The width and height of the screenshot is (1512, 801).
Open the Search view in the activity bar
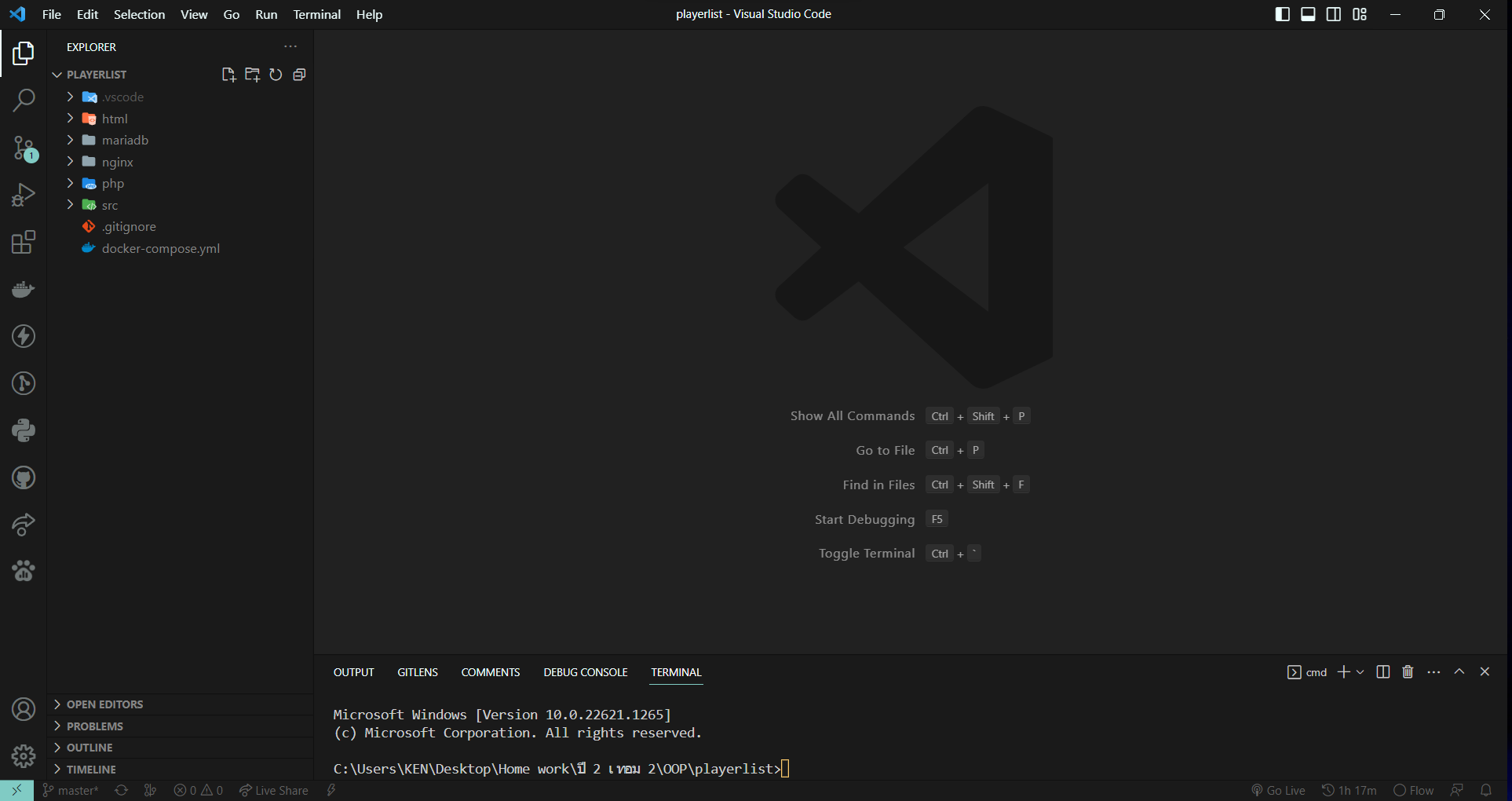point(24,101)
